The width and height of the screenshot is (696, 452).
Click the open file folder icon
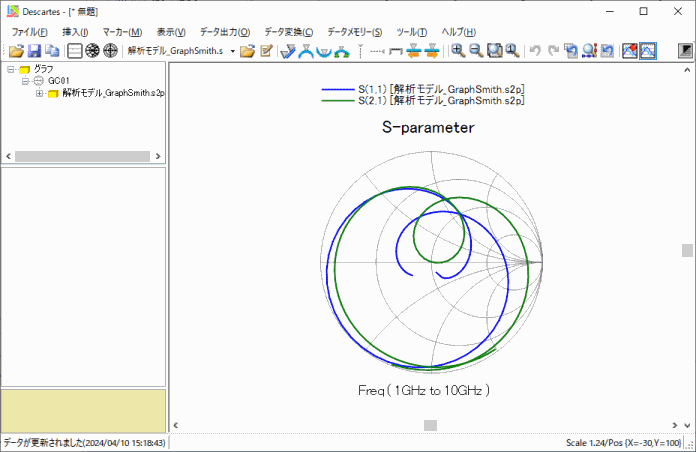[16, 50]
